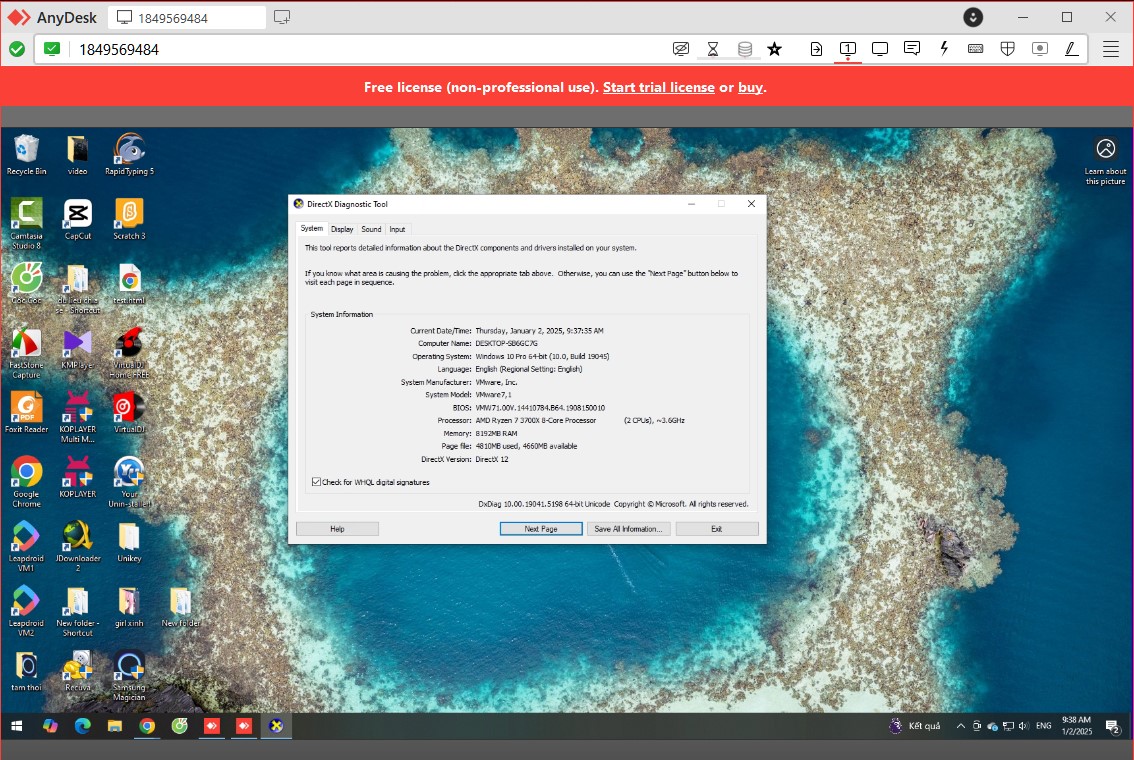Toggle Check for WHQL digital signatures
Viewport: 1134px width, 760px height.
(x=317, y=482)
